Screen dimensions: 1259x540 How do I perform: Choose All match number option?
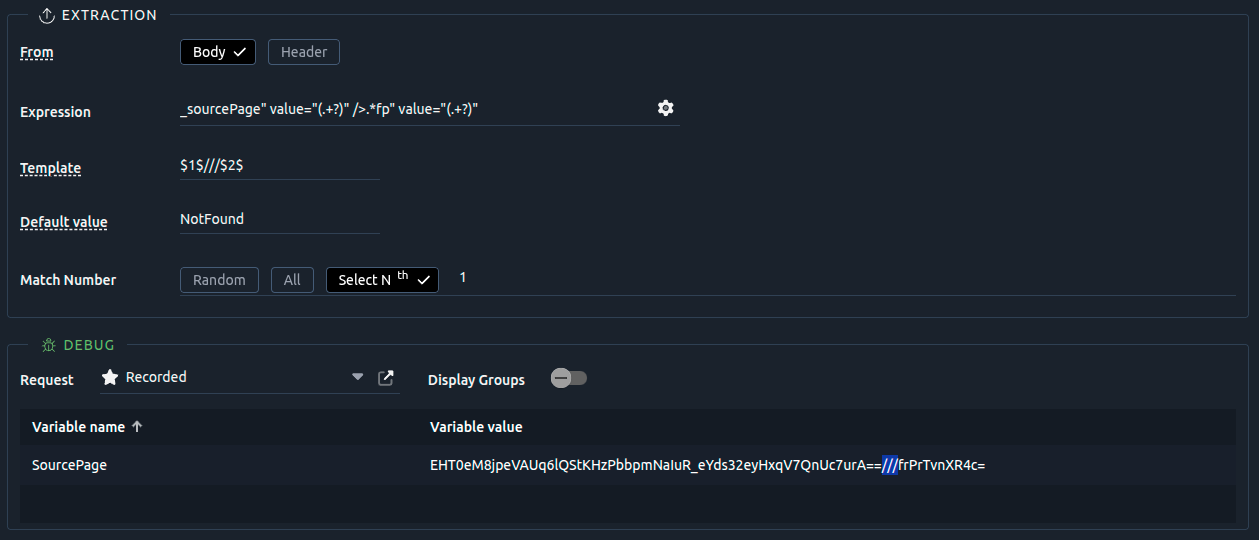[x=292, y=280]
